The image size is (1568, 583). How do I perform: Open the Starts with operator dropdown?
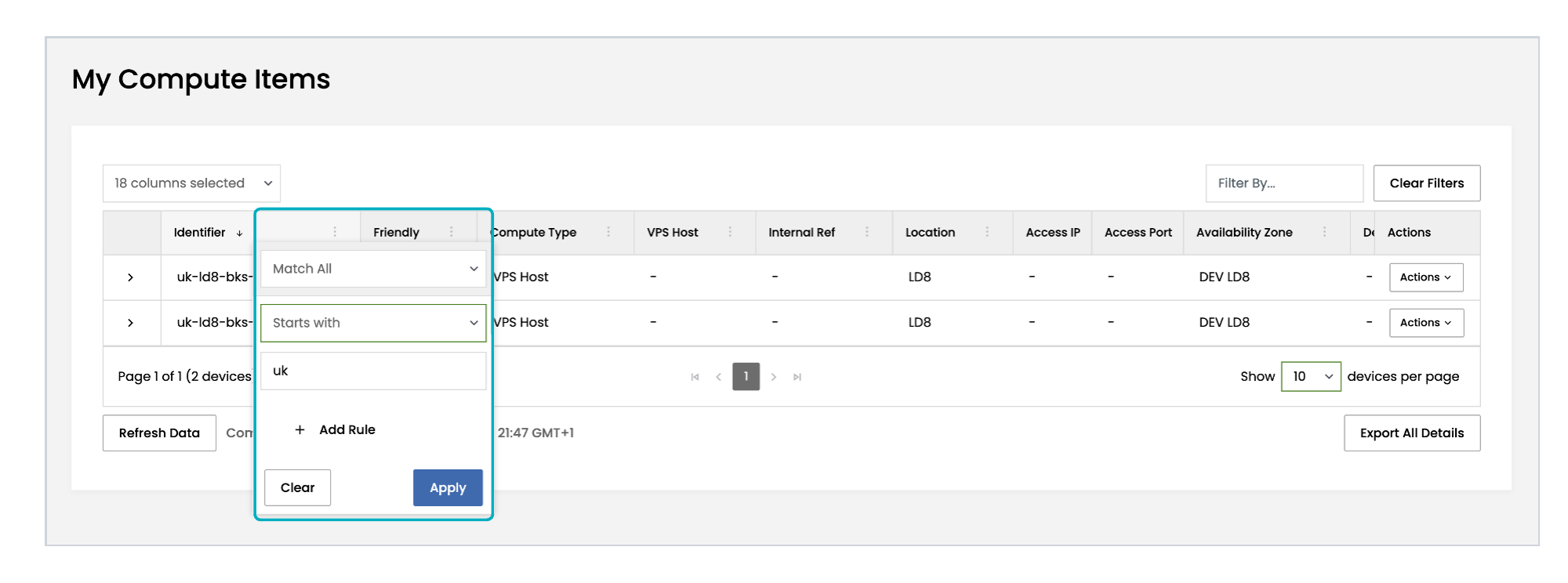pos(373,323)
